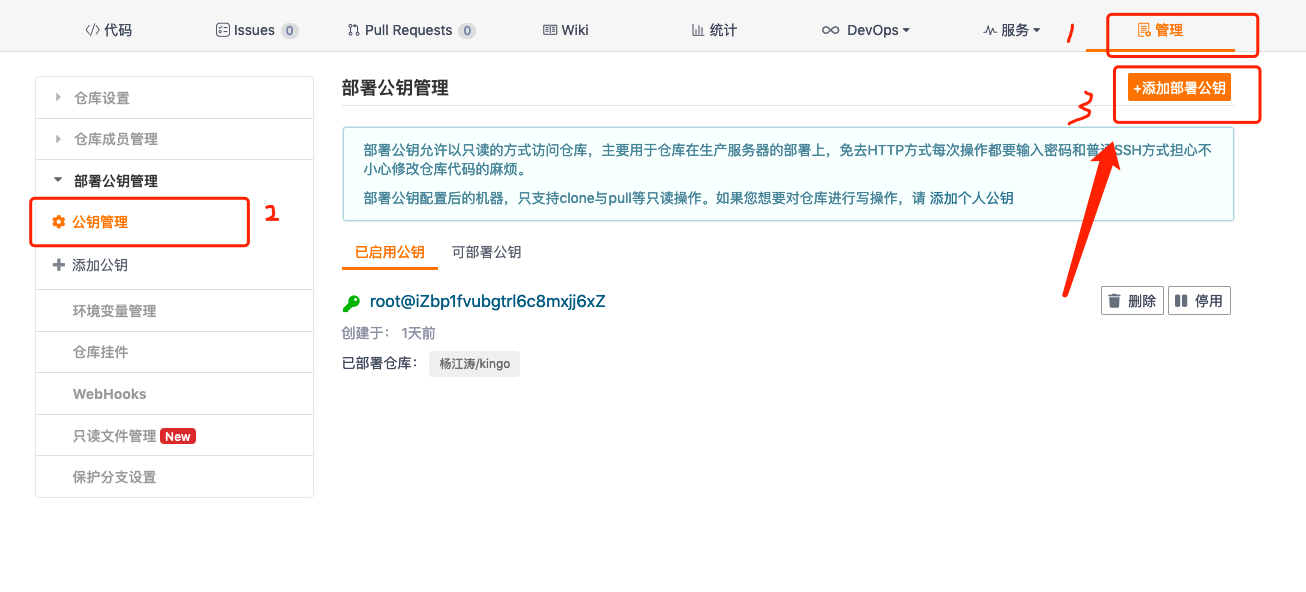Switch to the 已启用公钥 tab

click(x=390, y=252)
